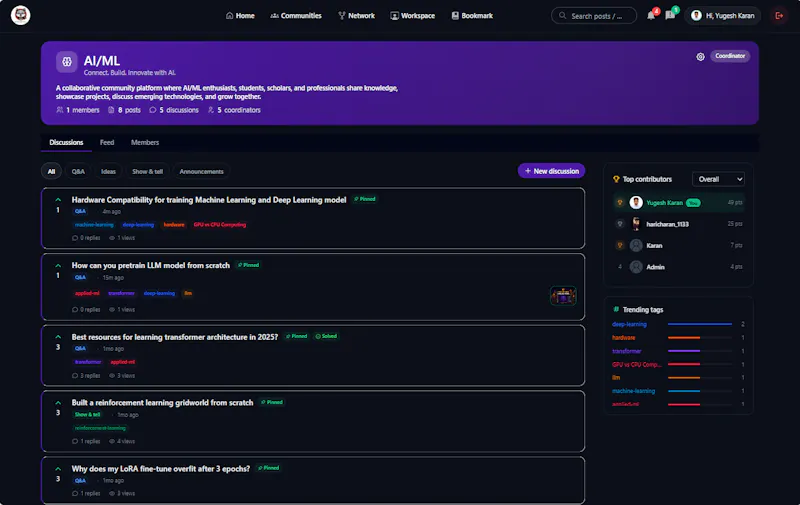Screen dimensions: 800x505
Task: Filter discussions by Announcements
Action: (x=202, y=171)
